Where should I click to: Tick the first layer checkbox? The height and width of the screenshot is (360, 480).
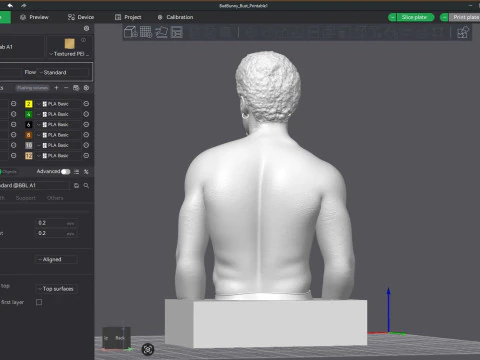(x=39, y=302)
